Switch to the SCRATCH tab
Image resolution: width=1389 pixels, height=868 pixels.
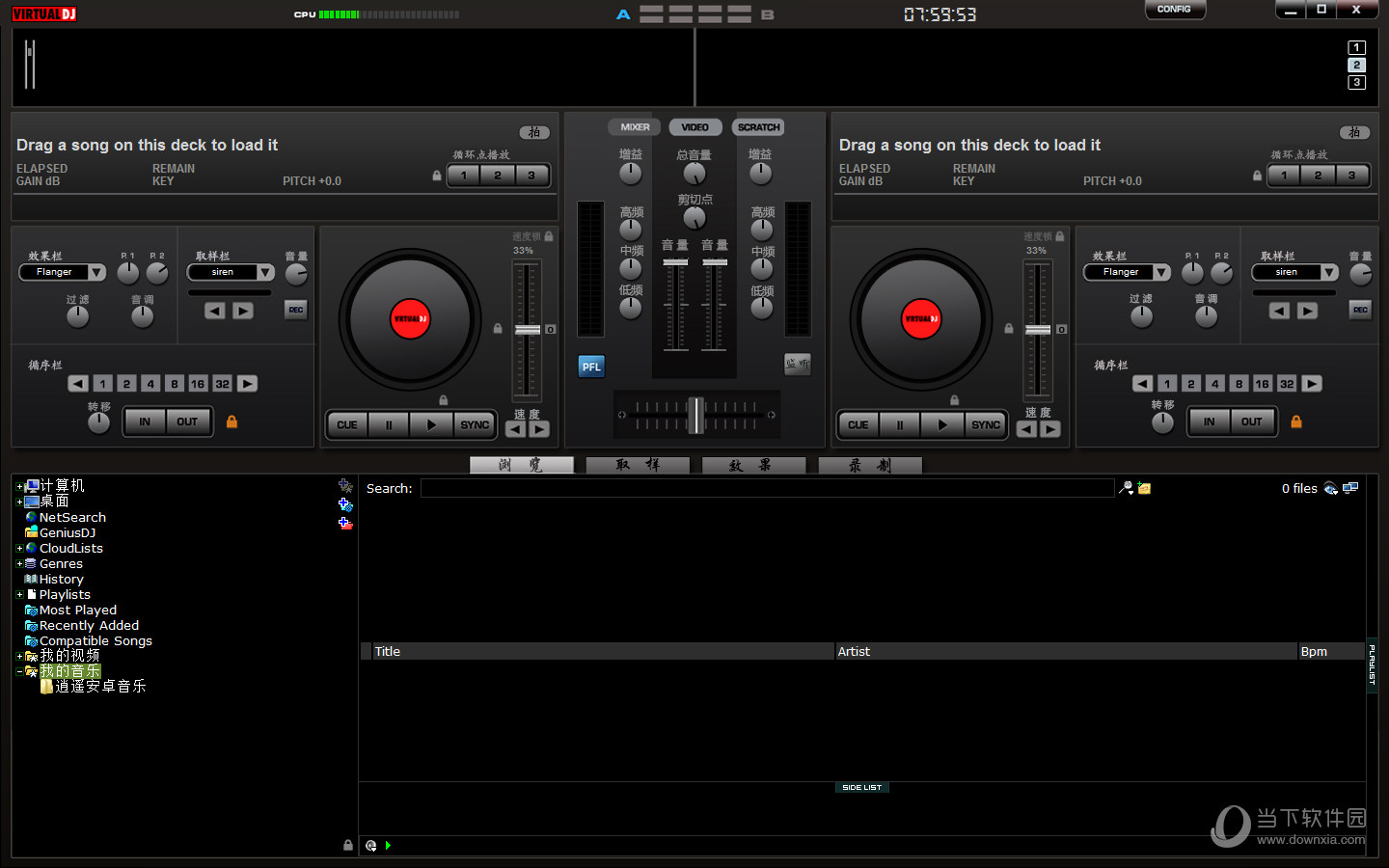(758, 126)
